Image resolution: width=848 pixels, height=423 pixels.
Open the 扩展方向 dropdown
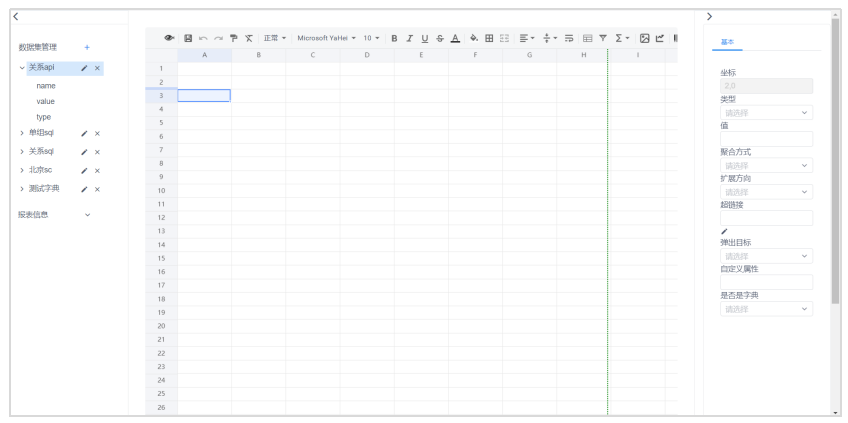[x=766, y=192]
